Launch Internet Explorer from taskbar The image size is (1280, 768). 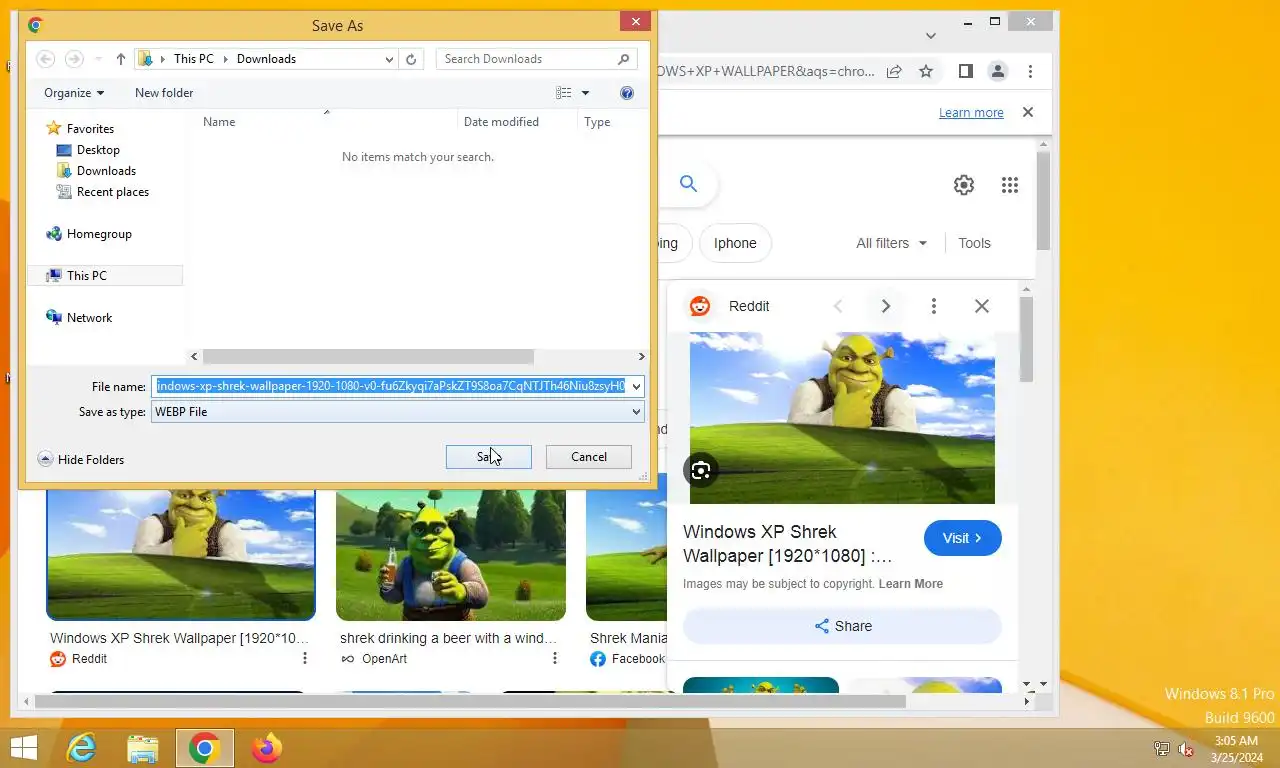81,748
